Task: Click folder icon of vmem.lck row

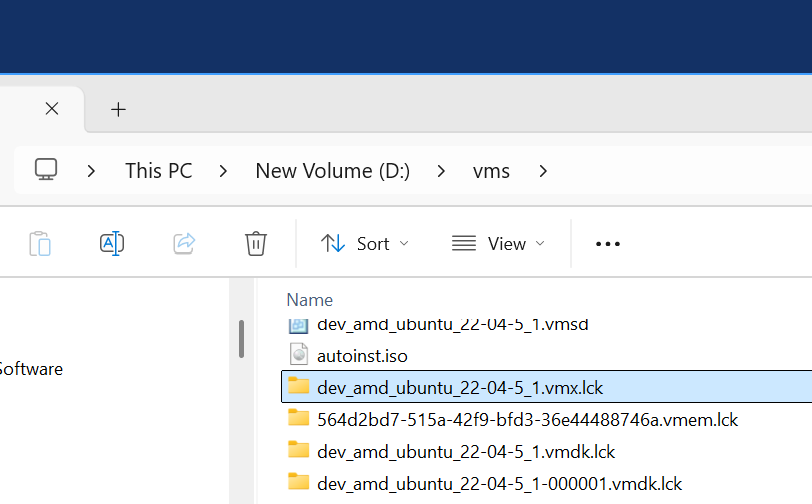Action: coord(298,417)
